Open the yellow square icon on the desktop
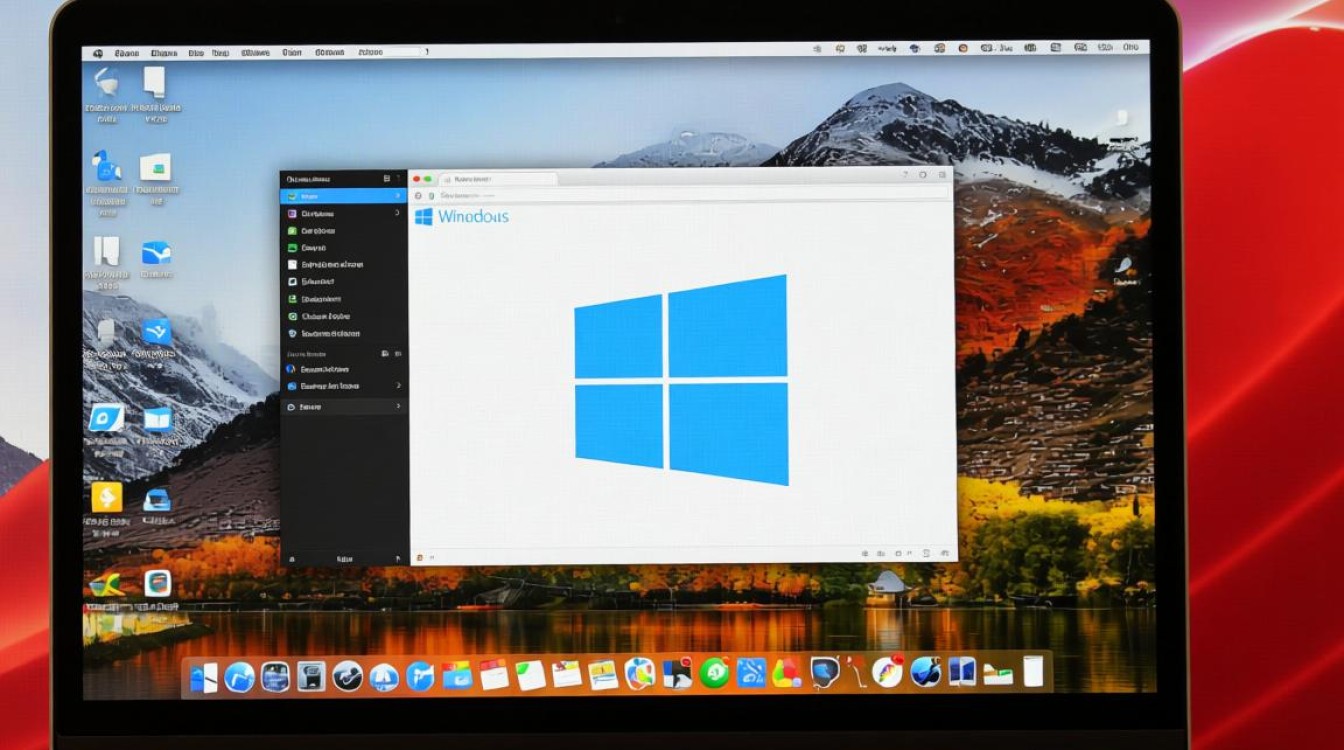The image size is (1344, 750). click(x=106, y=497)
